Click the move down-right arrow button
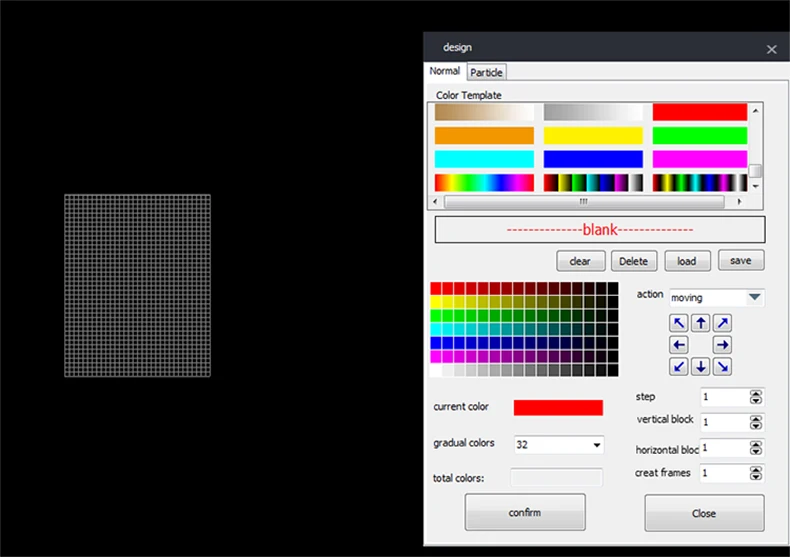This screenshot has height=557, width=790. [722, 367]
